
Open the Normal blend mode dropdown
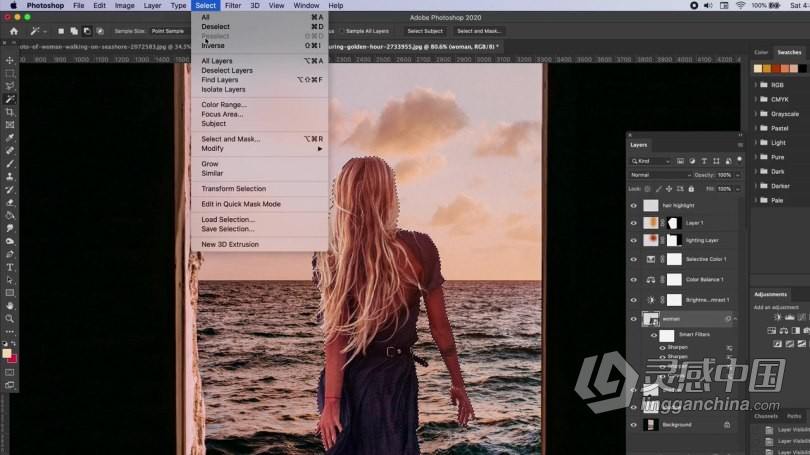click(659, 175)
